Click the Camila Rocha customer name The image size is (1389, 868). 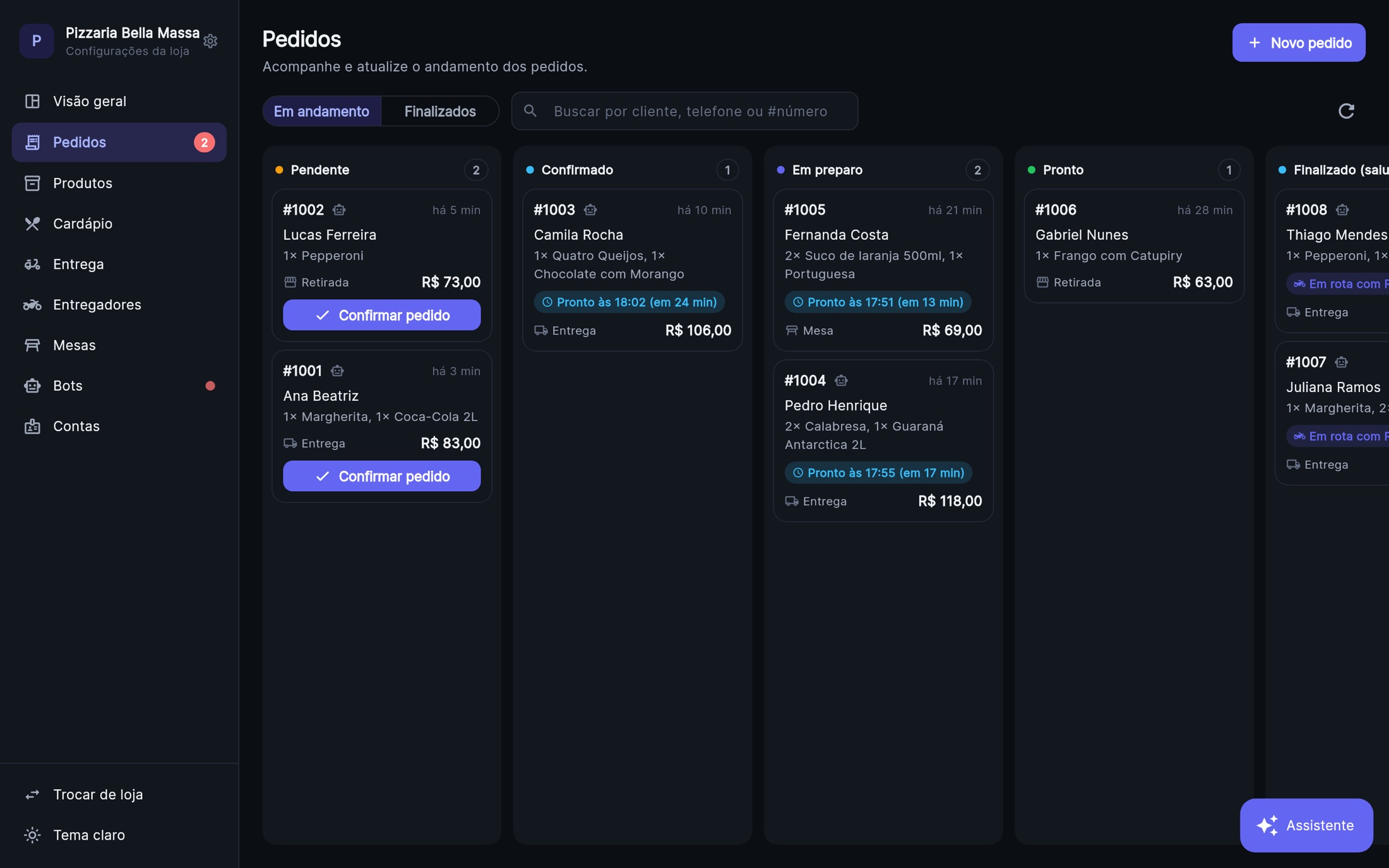[578, 235]
